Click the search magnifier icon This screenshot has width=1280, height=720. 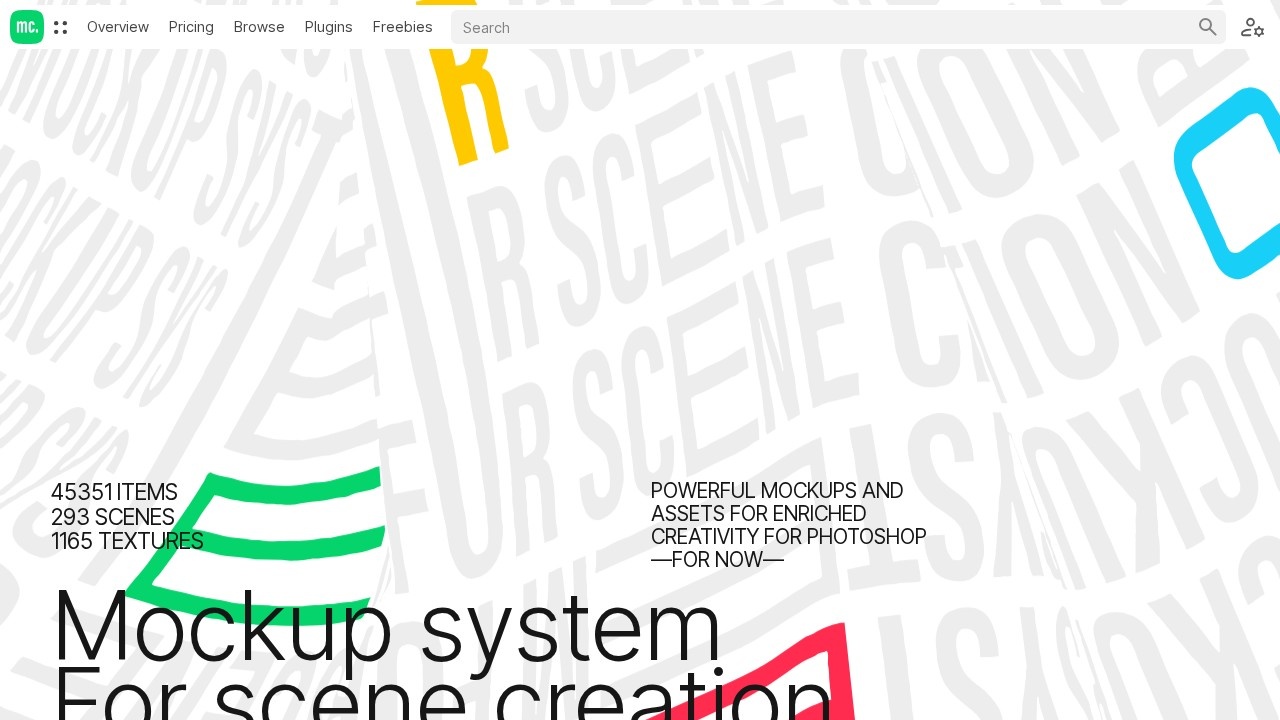[1208, 27]
